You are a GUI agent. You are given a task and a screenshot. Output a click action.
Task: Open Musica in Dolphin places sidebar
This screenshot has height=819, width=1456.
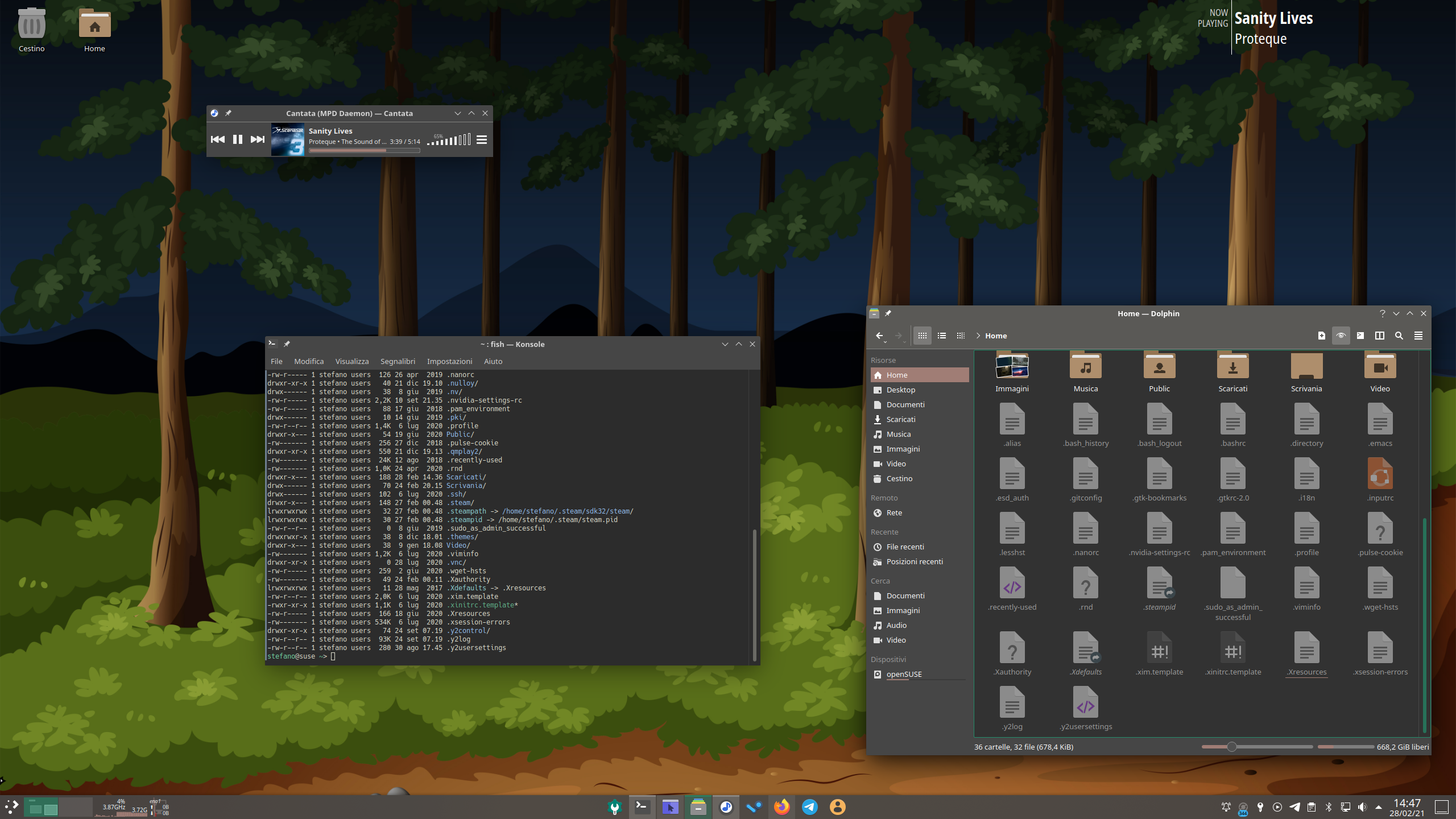click(x=920, y=434)
